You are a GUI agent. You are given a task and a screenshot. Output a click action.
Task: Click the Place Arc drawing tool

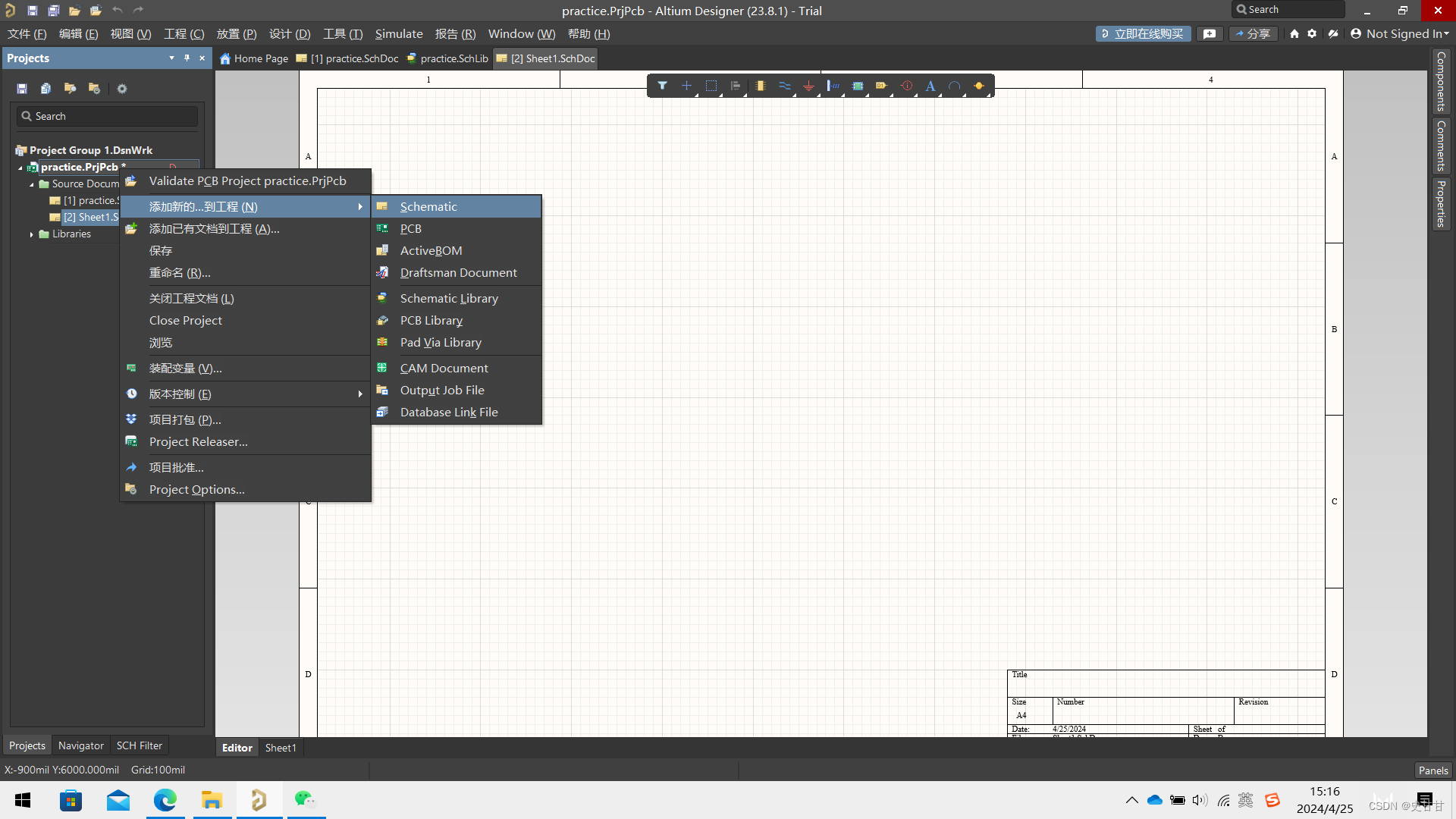click(954, 86)
